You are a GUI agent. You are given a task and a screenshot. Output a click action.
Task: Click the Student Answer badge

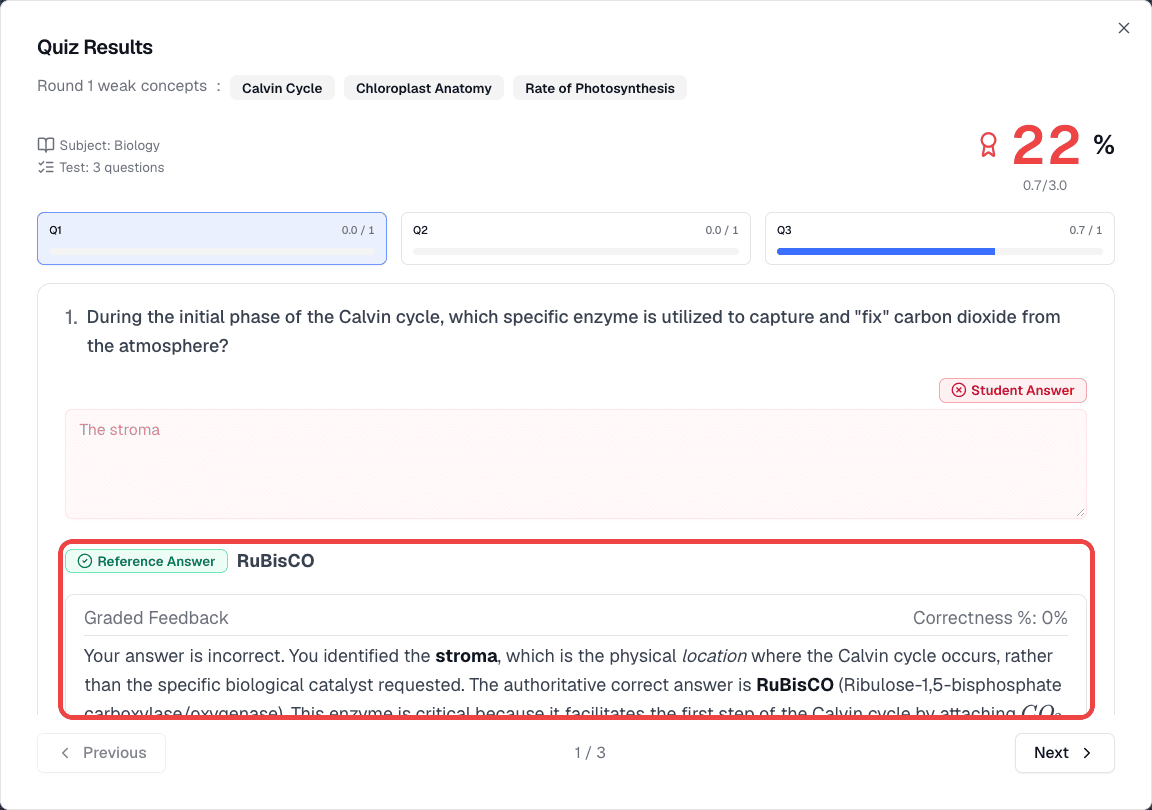coord(1012,390)
